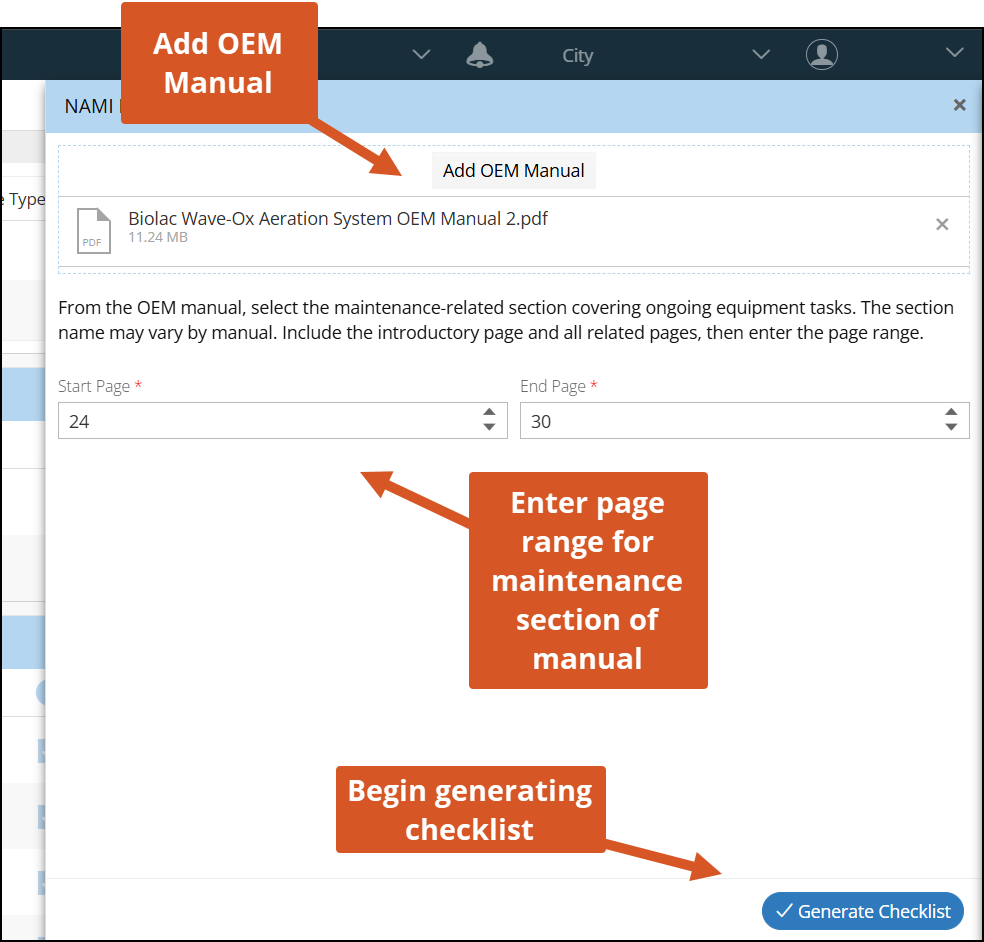984x942 pixels.
Task: Expand the dropdown left of the bell
Action: tap(421, 54)
